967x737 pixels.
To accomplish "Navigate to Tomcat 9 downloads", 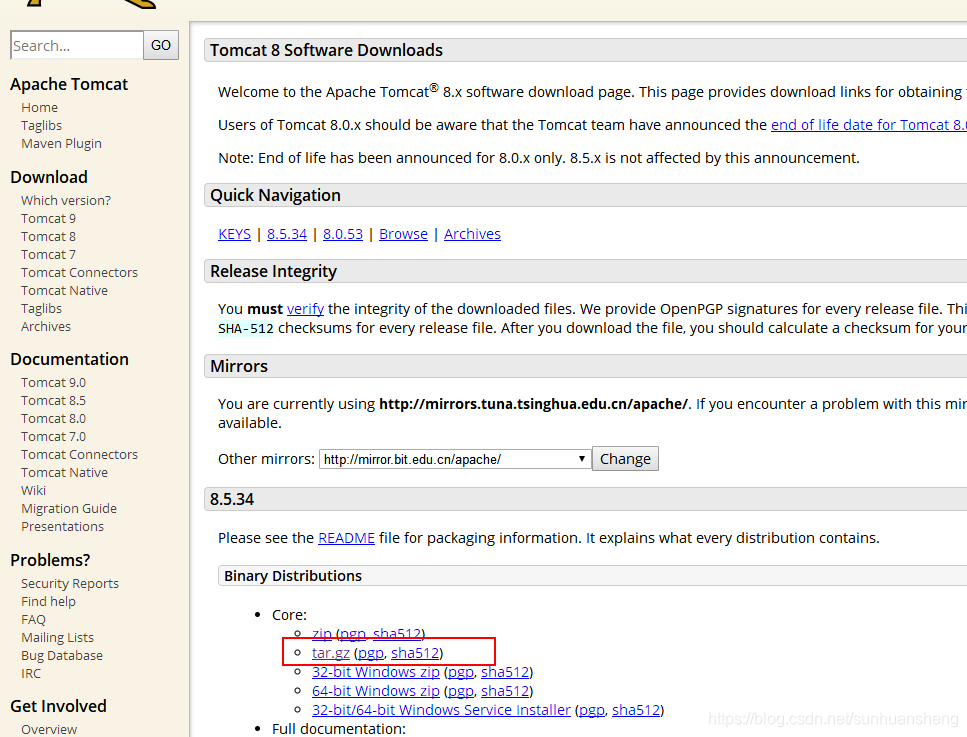I will click(x=48, y=218).
